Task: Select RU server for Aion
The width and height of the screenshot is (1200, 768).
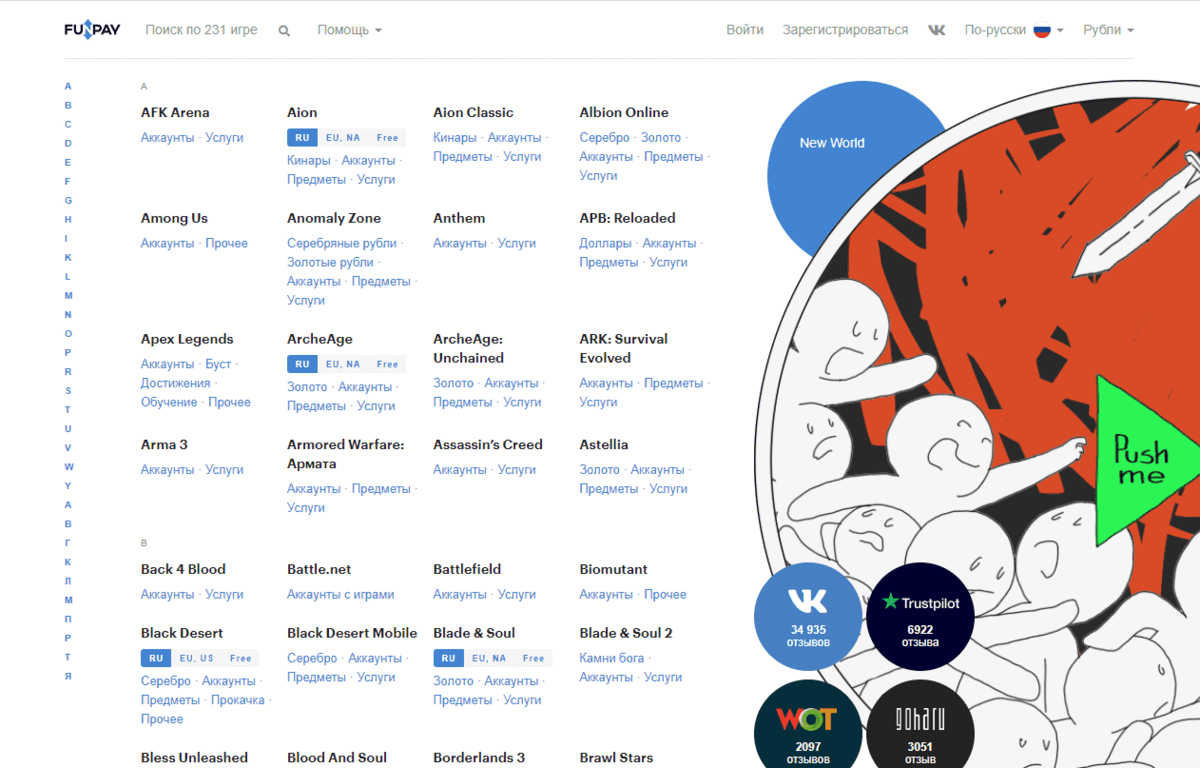Action: point(302,138)
